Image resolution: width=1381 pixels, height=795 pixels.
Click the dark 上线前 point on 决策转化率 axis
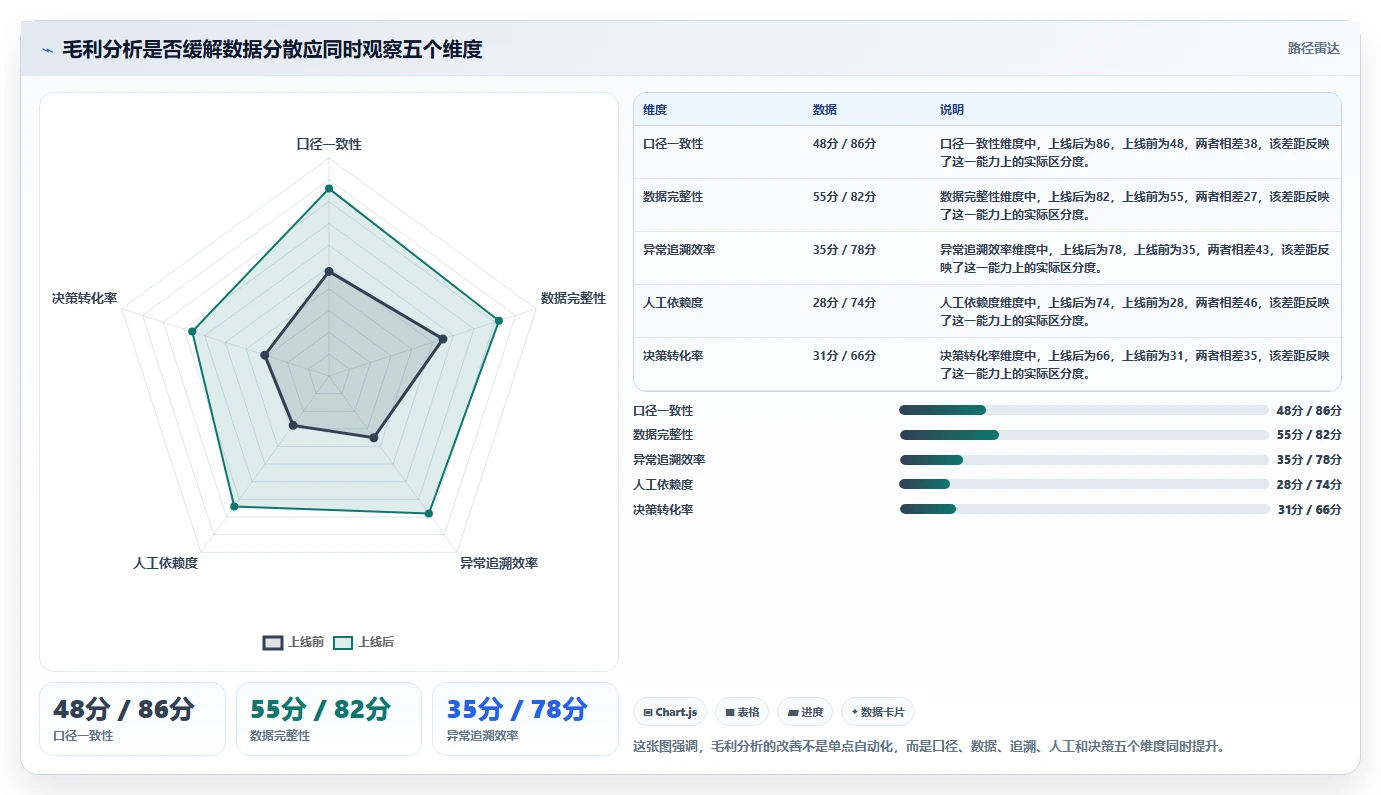tap(265, 354)
